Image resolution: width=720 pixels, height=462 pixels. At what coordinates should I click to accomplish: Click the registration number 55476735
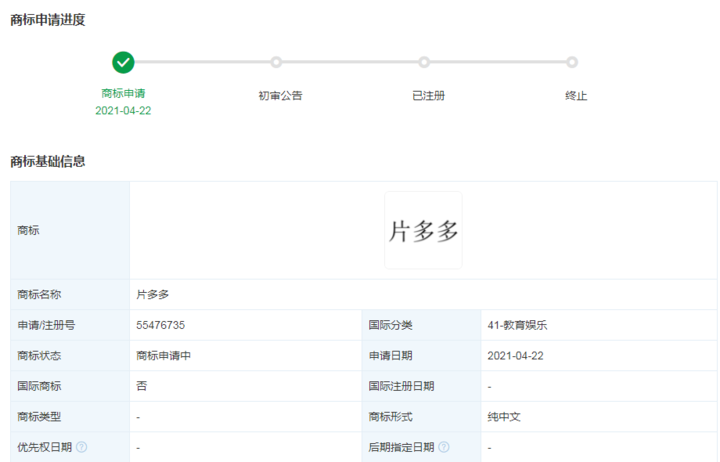coord(160,325)
